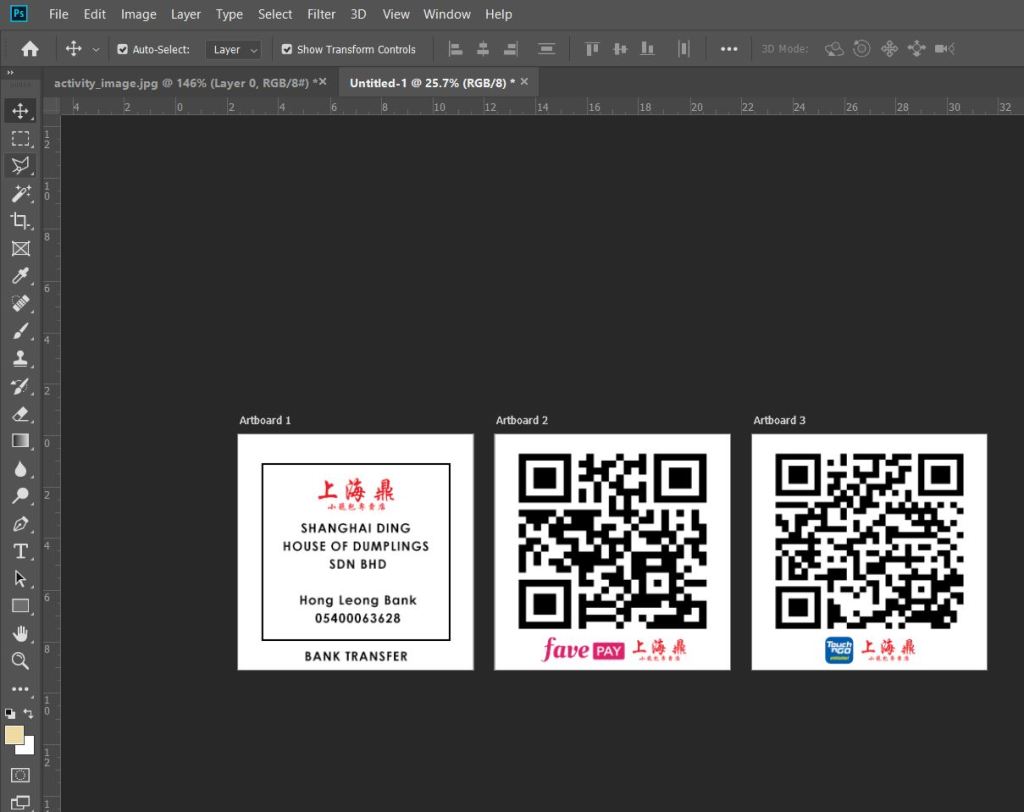Select the Eyedropper tool
This screenshot has height=812, width=1024.
pos(20,276)
